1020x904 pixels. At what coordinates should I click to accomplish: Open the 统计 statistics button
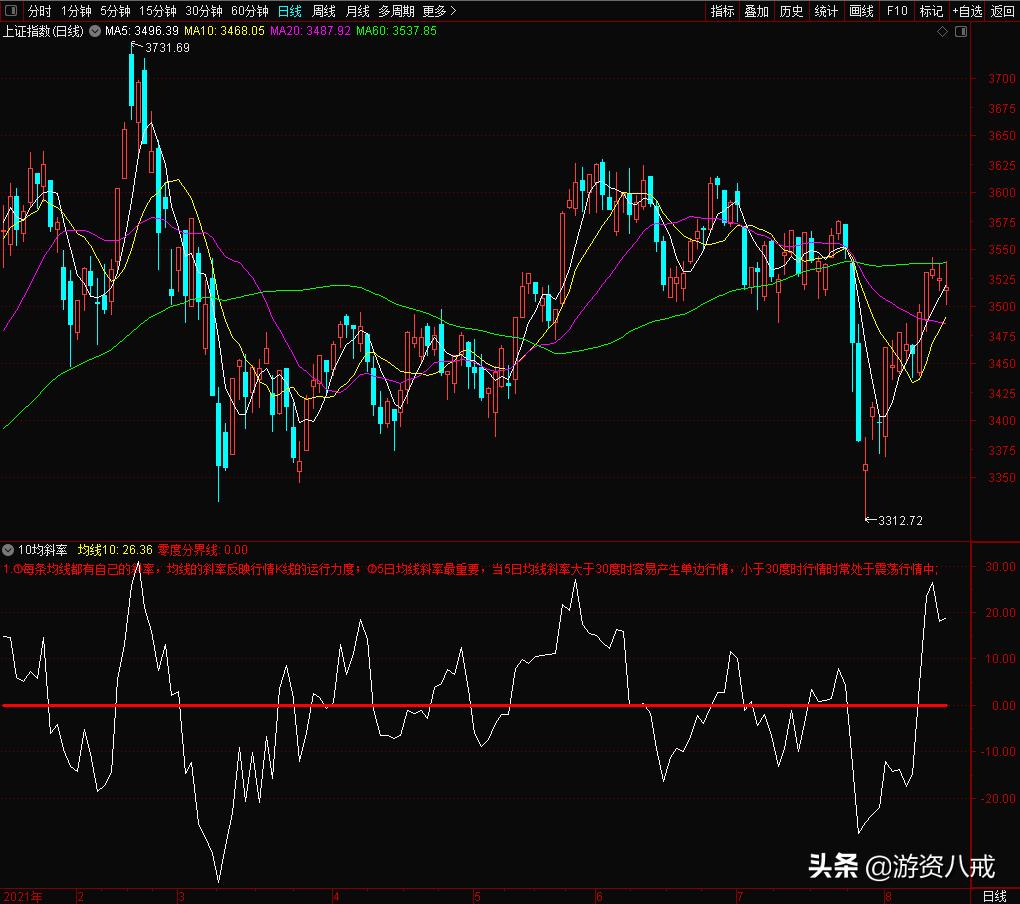coord(826,11)
